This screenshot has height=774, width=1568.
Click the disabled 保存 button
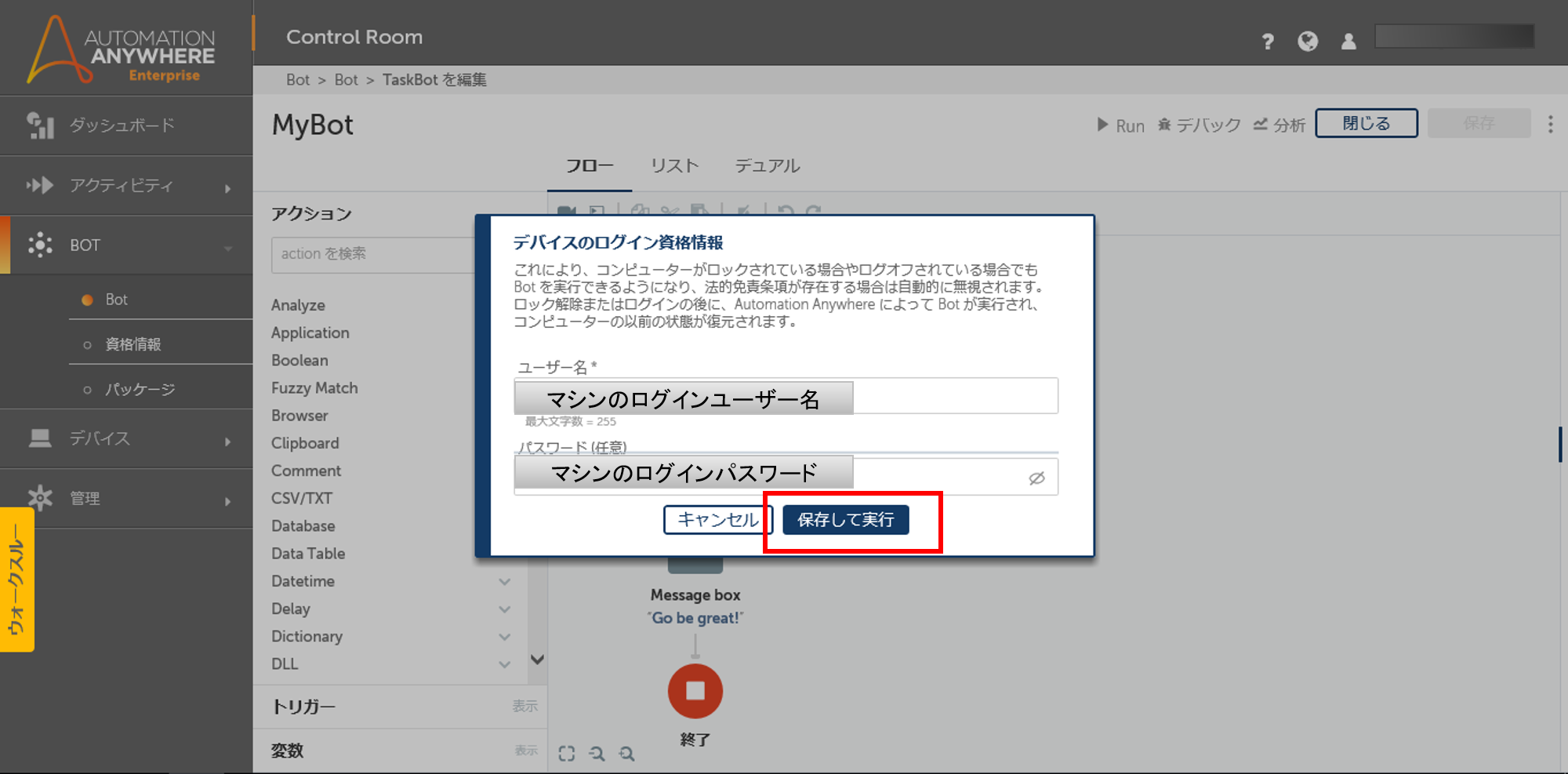1479,123
